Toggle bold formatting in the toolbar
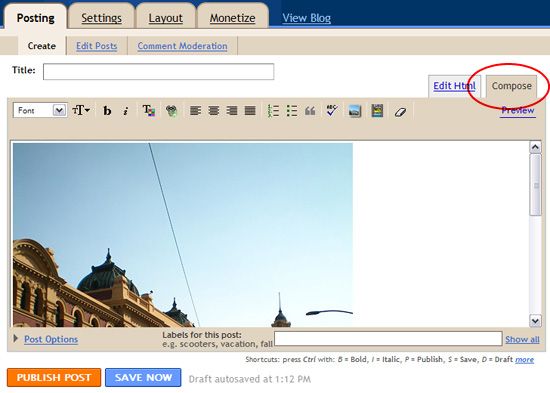The image size is (550, 393). click(107, 111)
